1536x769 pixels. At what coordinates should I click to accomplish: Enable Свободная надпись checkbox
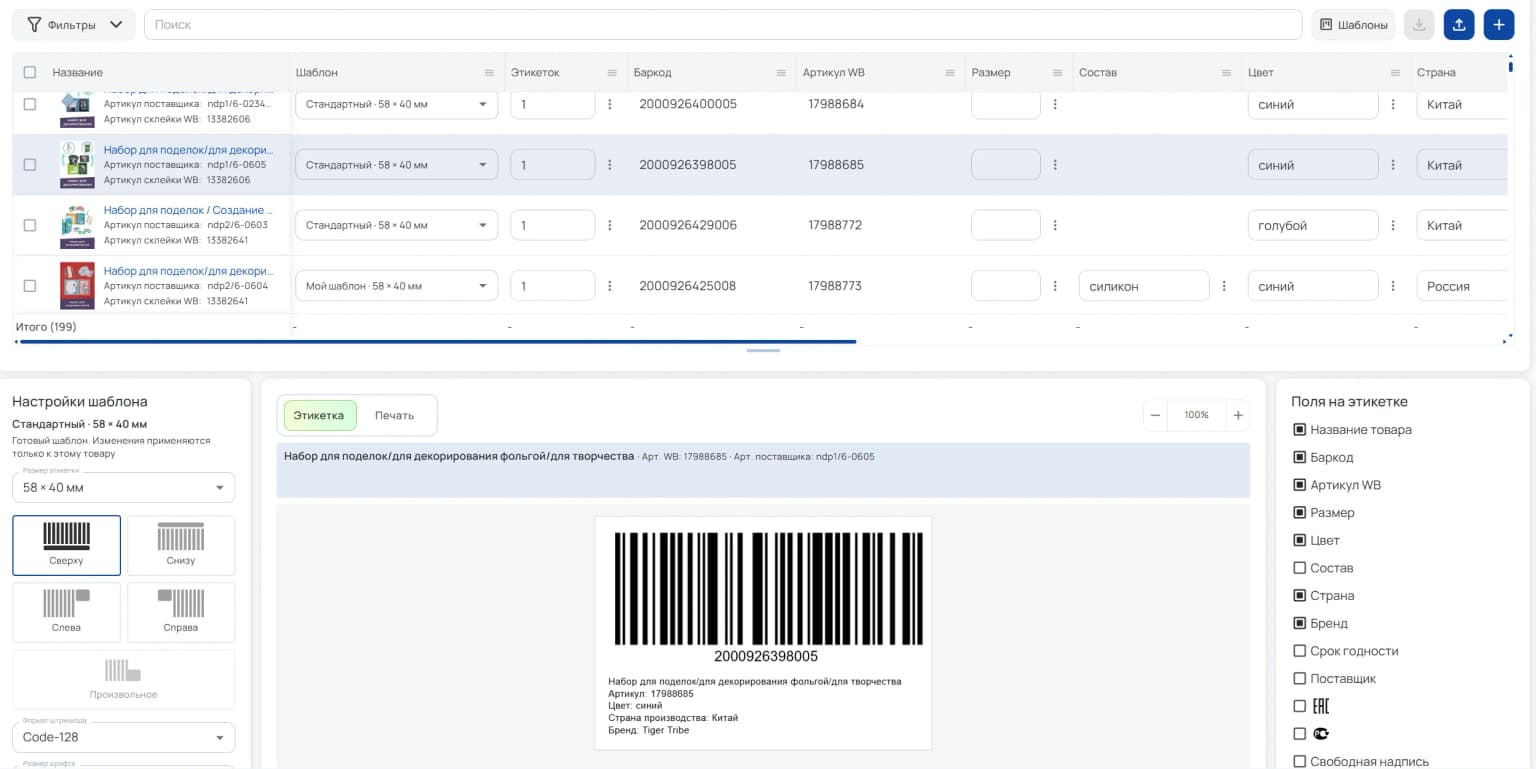tap(1300, 761)
